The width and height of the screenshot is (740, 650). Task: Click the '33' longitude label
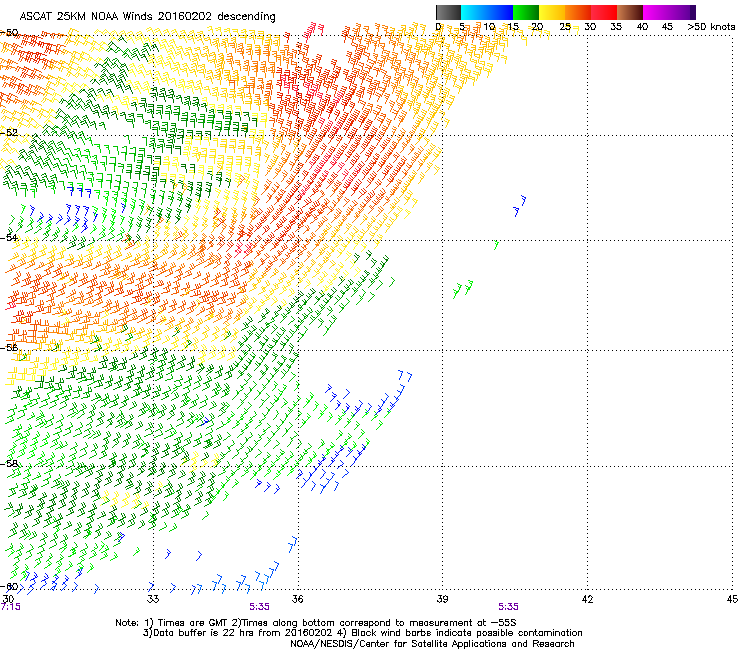pos(153,599)
